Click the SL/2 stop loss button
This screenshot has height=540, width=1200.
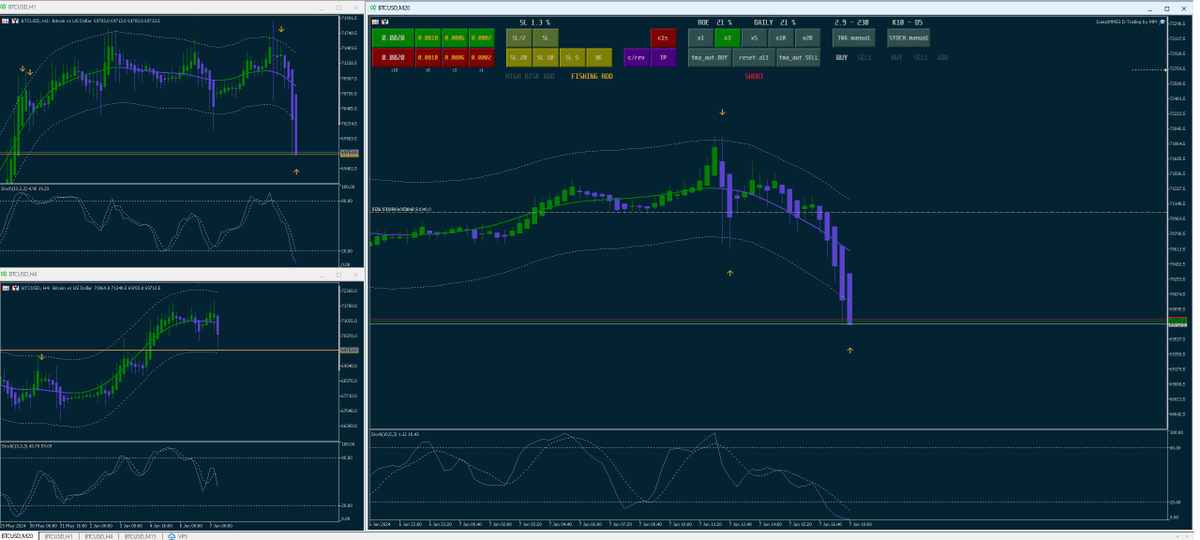pos(518,38)
